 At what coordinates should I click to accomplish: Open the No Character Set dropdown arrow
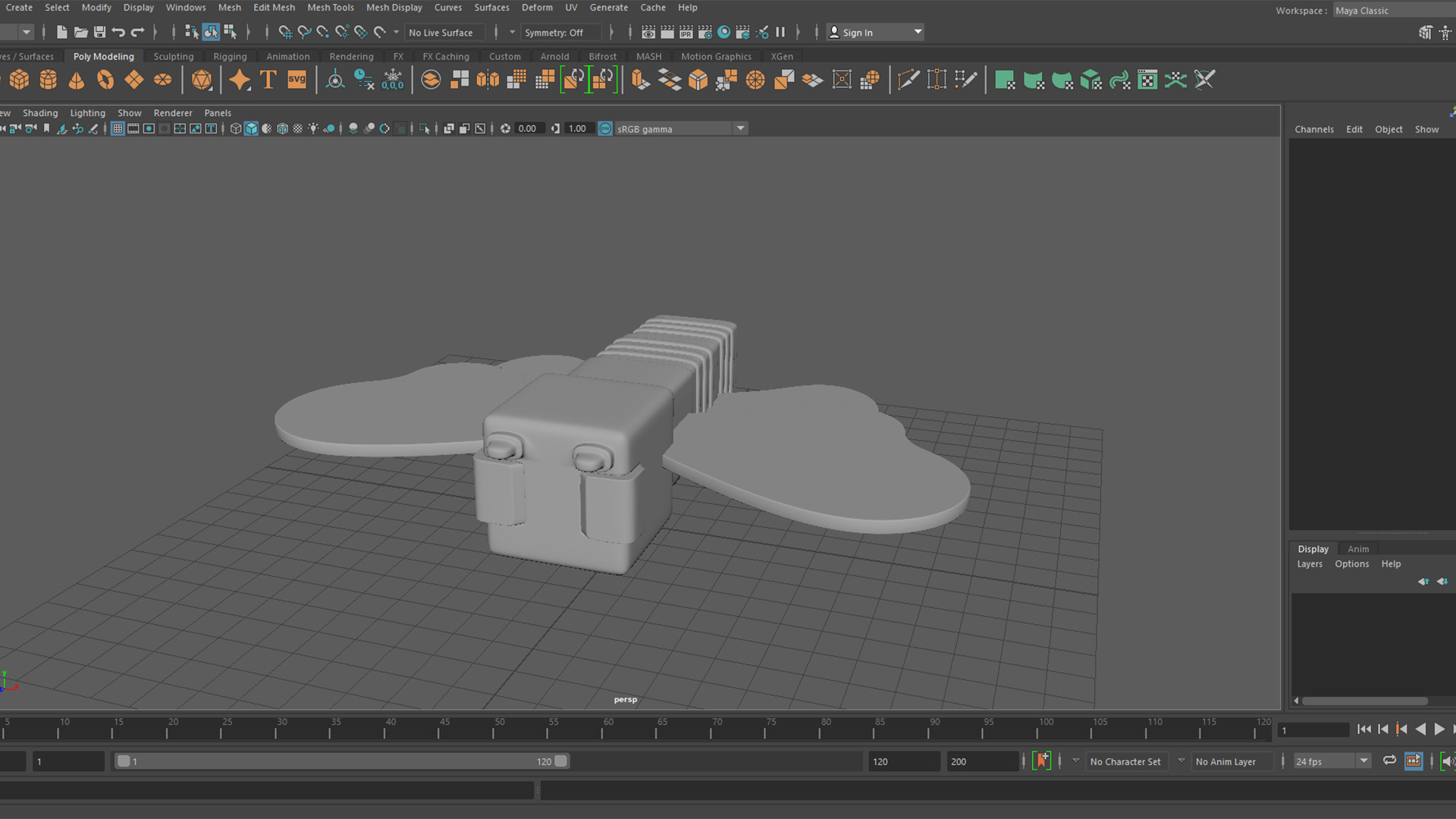click(1075, 761)
